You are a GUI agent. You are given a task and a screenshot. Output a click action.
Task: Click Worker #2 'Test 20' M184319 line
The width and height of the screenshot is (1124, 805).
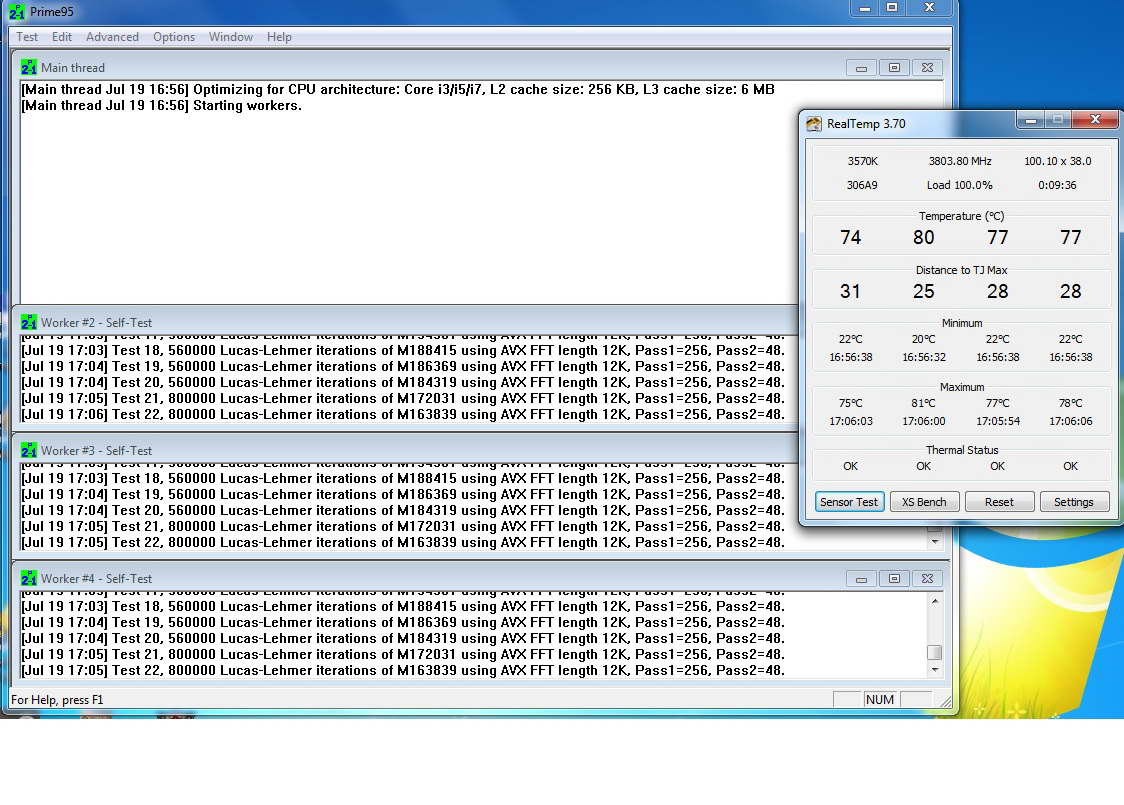(x=403, y=383)
